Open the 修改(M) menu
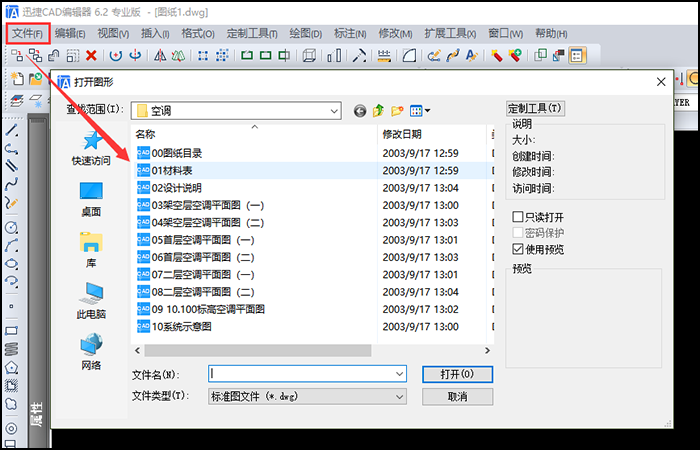This screenshot has height=450, width=700. click(x=396, y=33)
